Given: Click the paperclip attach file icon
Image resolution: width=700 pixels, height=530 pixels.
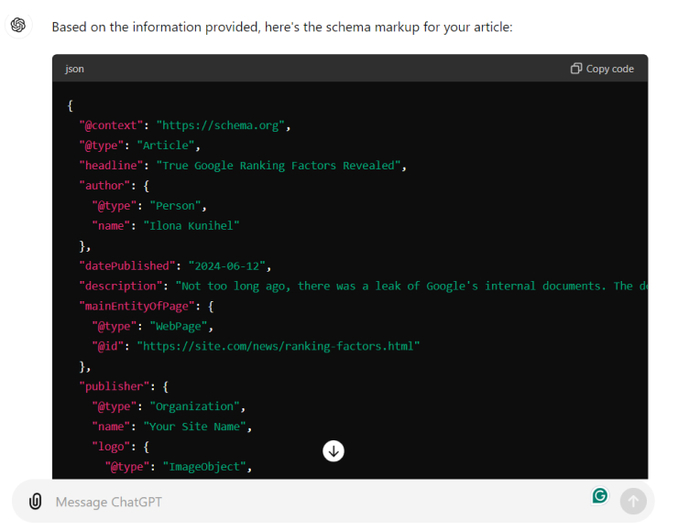Looking at the screenshot, I should (35, 501).
